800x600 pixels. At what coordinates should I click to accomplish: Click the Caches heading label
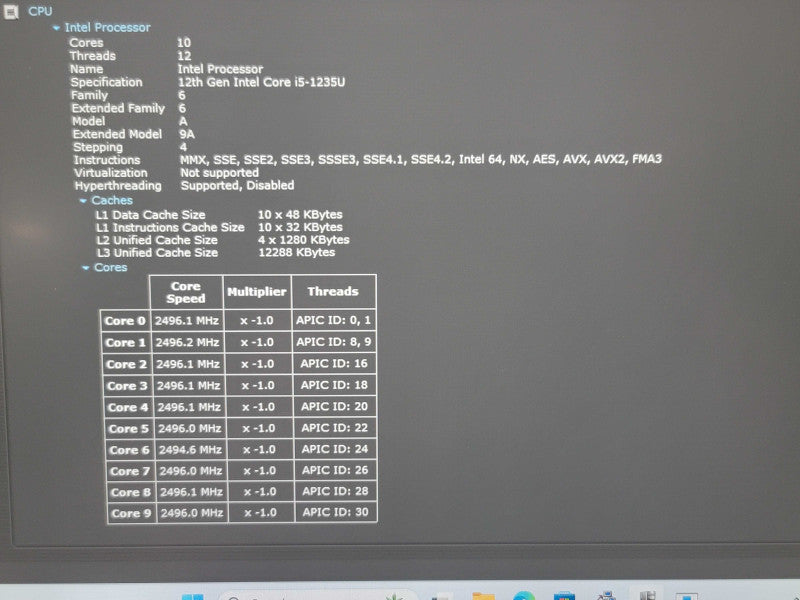[x=112, y=201]
